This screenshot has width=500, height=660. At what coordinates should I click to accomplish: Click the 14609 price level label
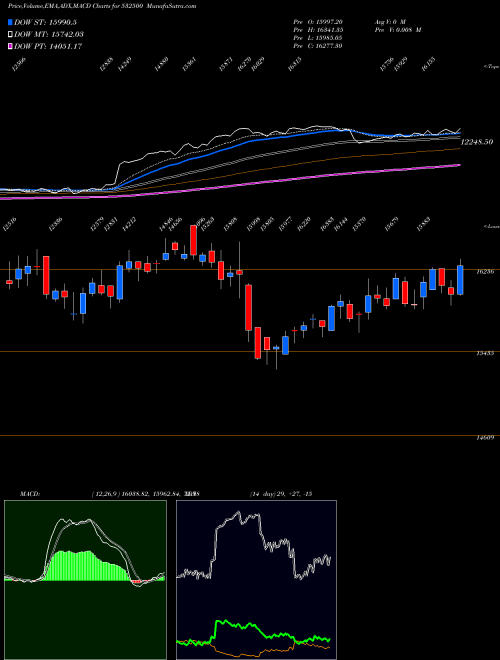click(485, 438)
